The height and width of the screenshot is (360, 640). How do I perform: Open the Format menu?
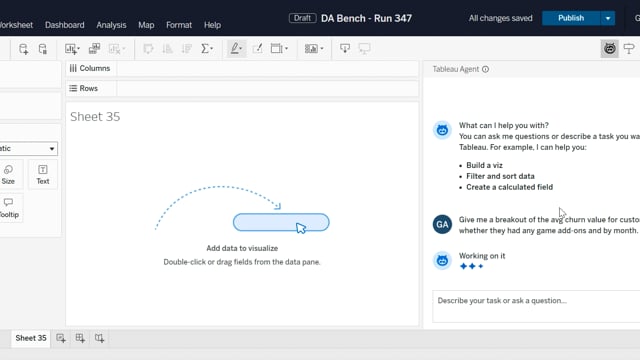[179, 25]
